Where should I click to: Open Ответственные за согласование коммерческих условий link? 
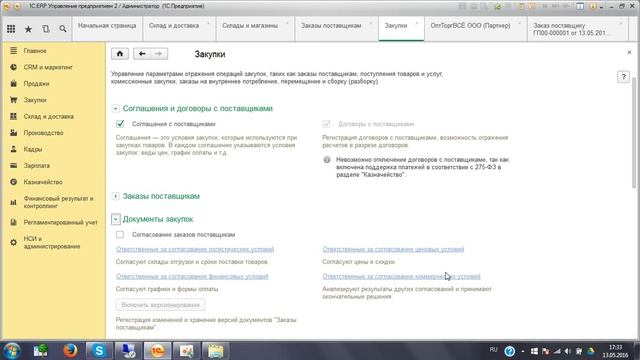tap(401, 276)
